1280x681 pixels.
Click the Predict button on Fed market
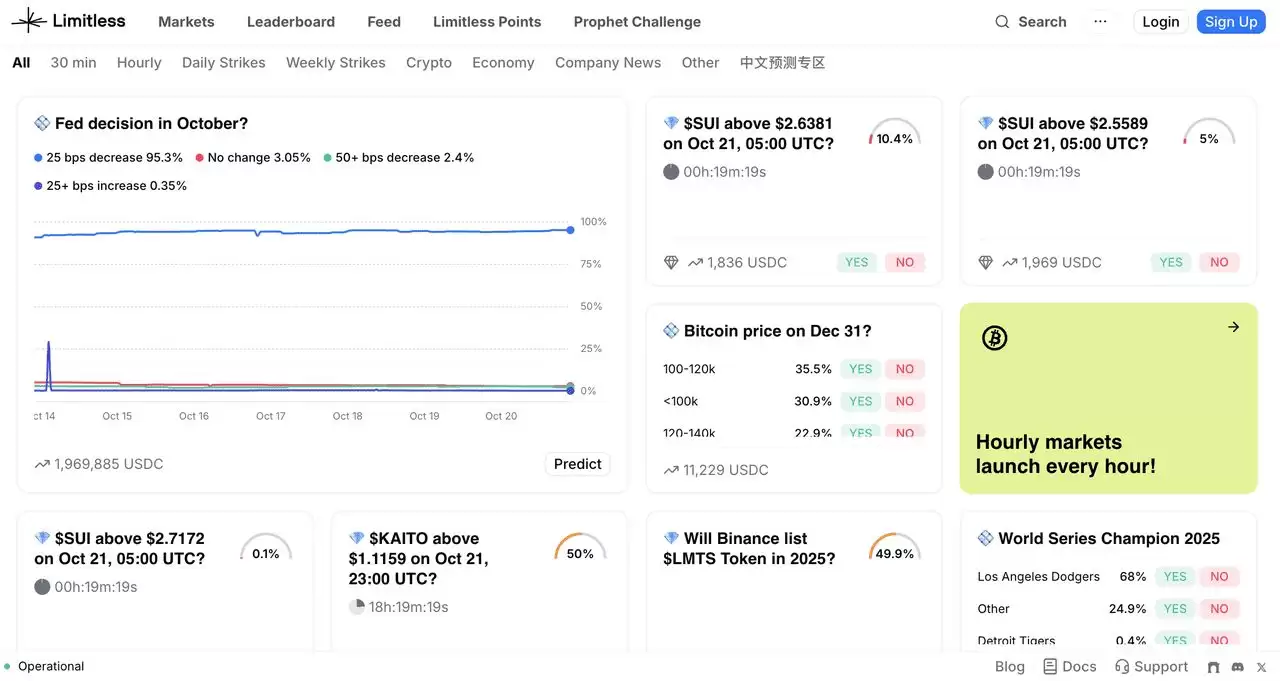(x=578, y=463)
